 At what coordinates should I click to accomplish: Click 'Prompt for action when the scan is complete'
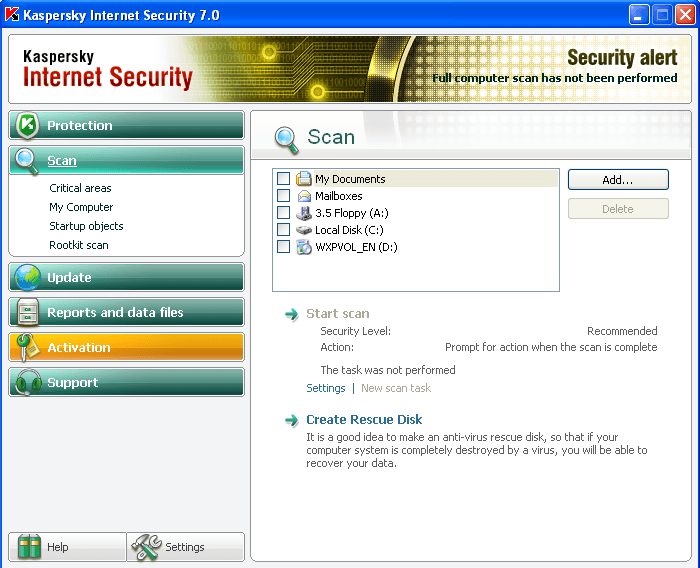click(551, 347)
